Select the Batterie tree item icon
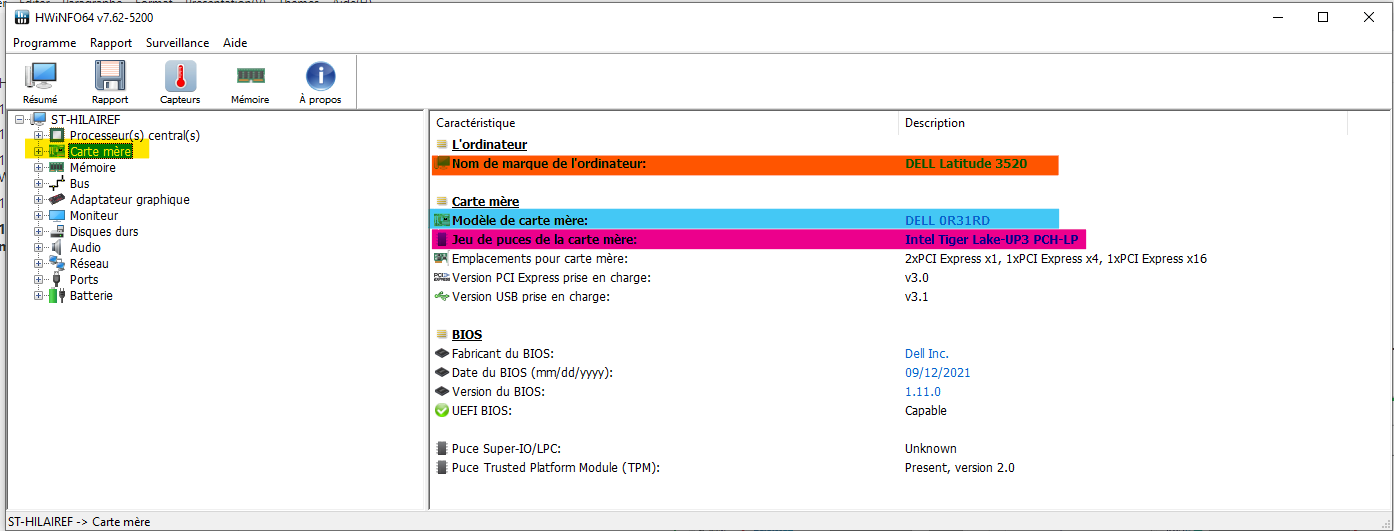The image size is (1394, 531). (57, 296)
